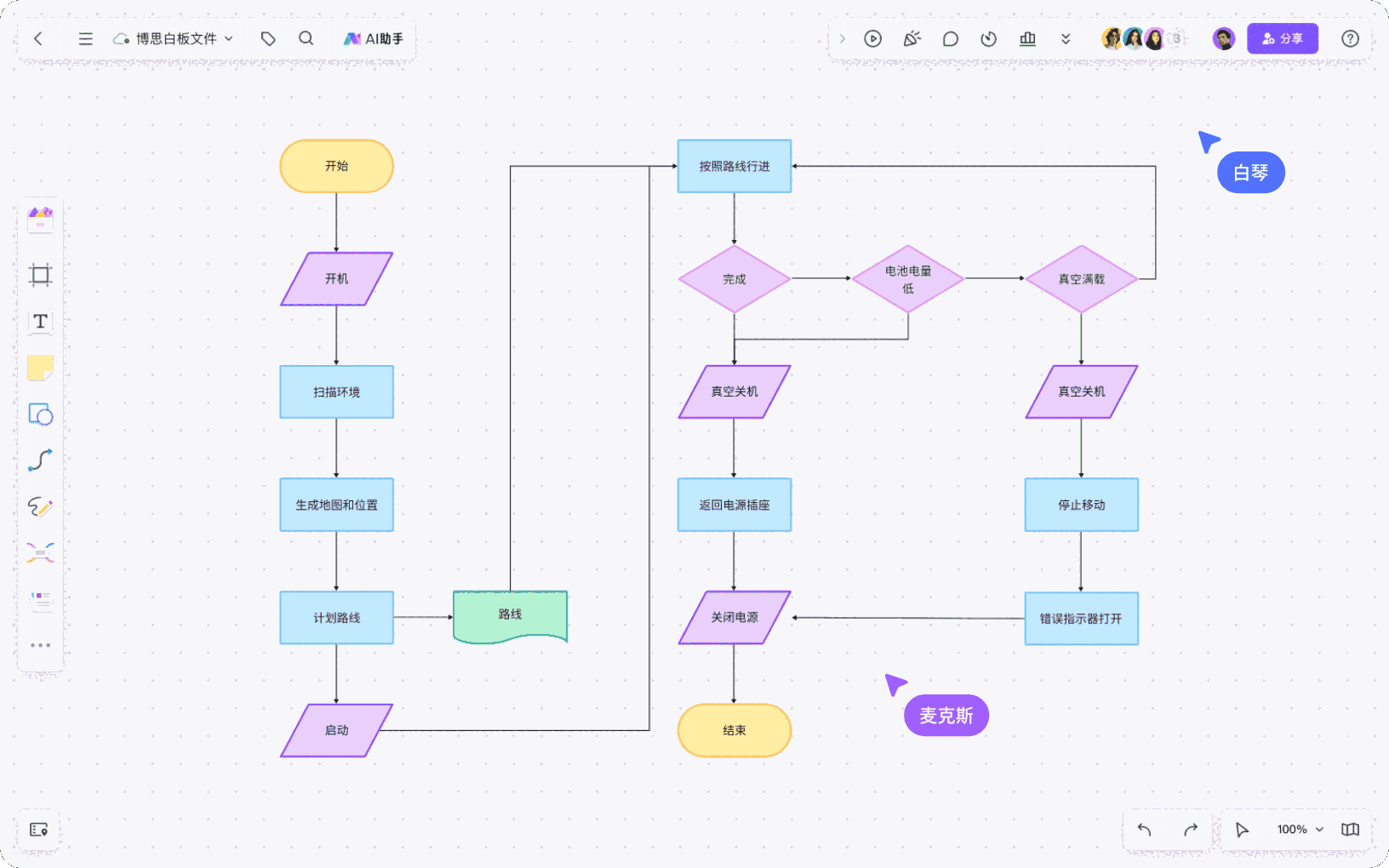
Task: Select the pen drawing tool
Action: [40, 507]
